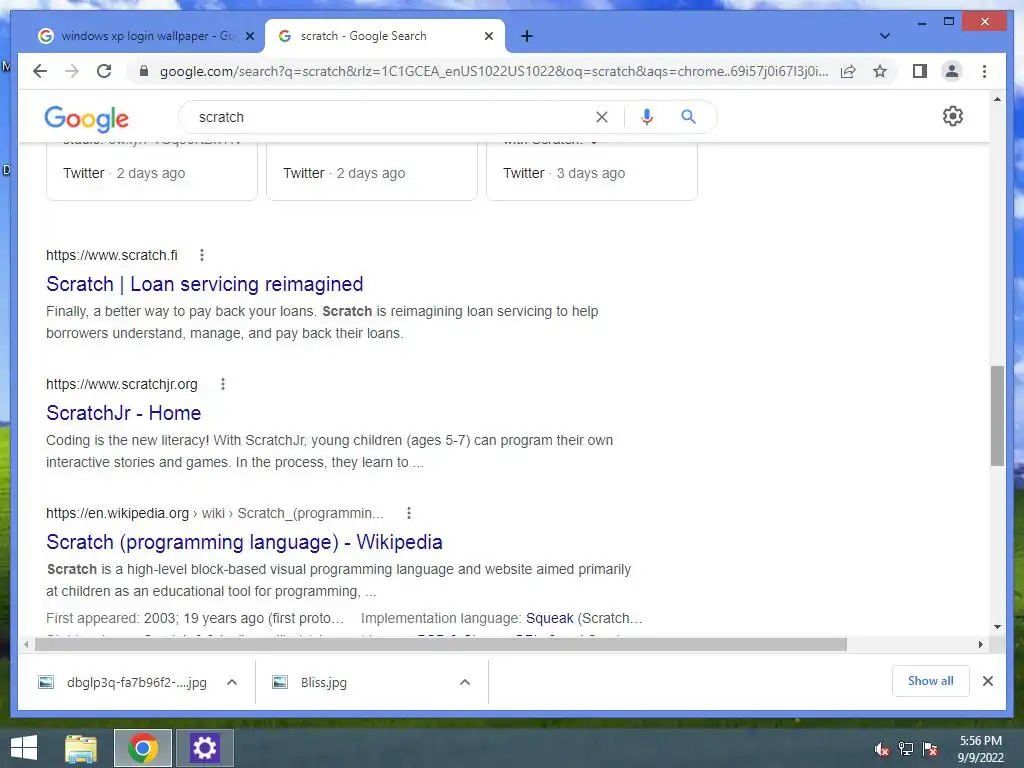Viewport: 1024px width, 768px height.
Task: Open the flag notification tray icon
Action: pyautogui.click(x=930, y=749)
